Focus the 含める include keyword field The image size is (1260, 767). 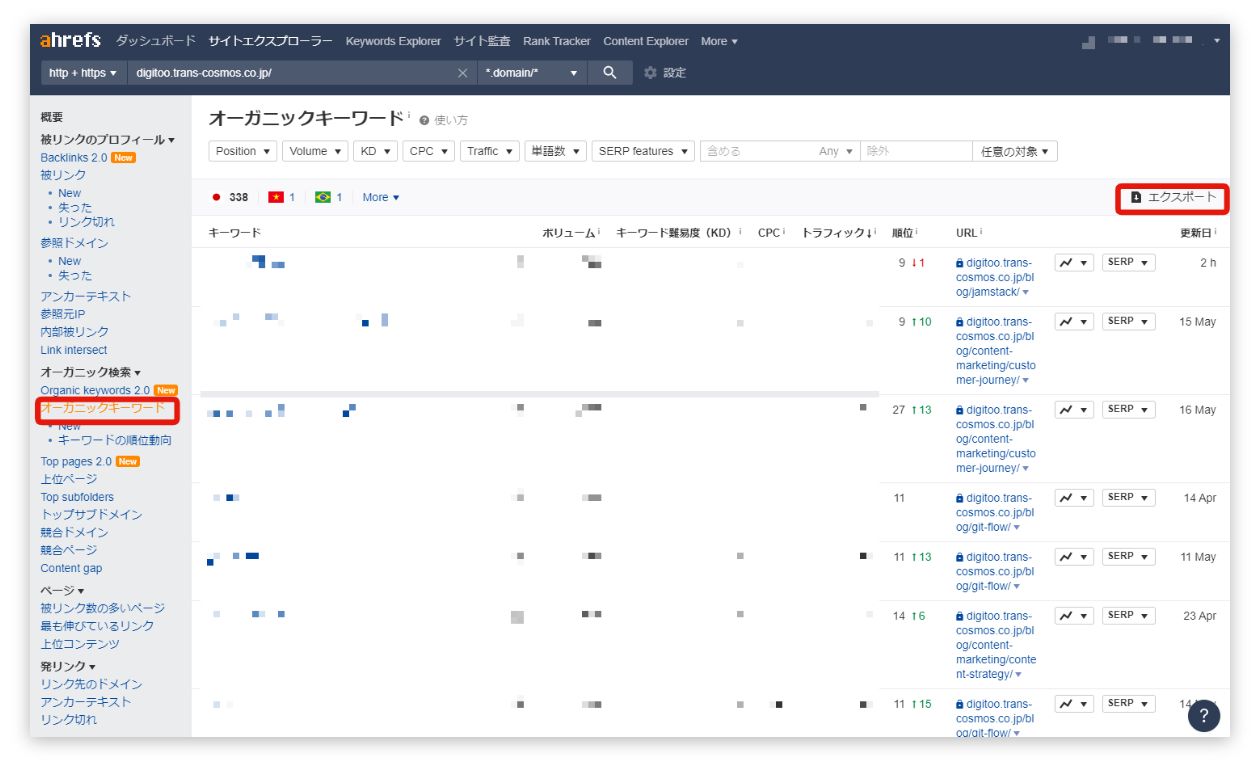pyautogui.click(x=757, y=152)
